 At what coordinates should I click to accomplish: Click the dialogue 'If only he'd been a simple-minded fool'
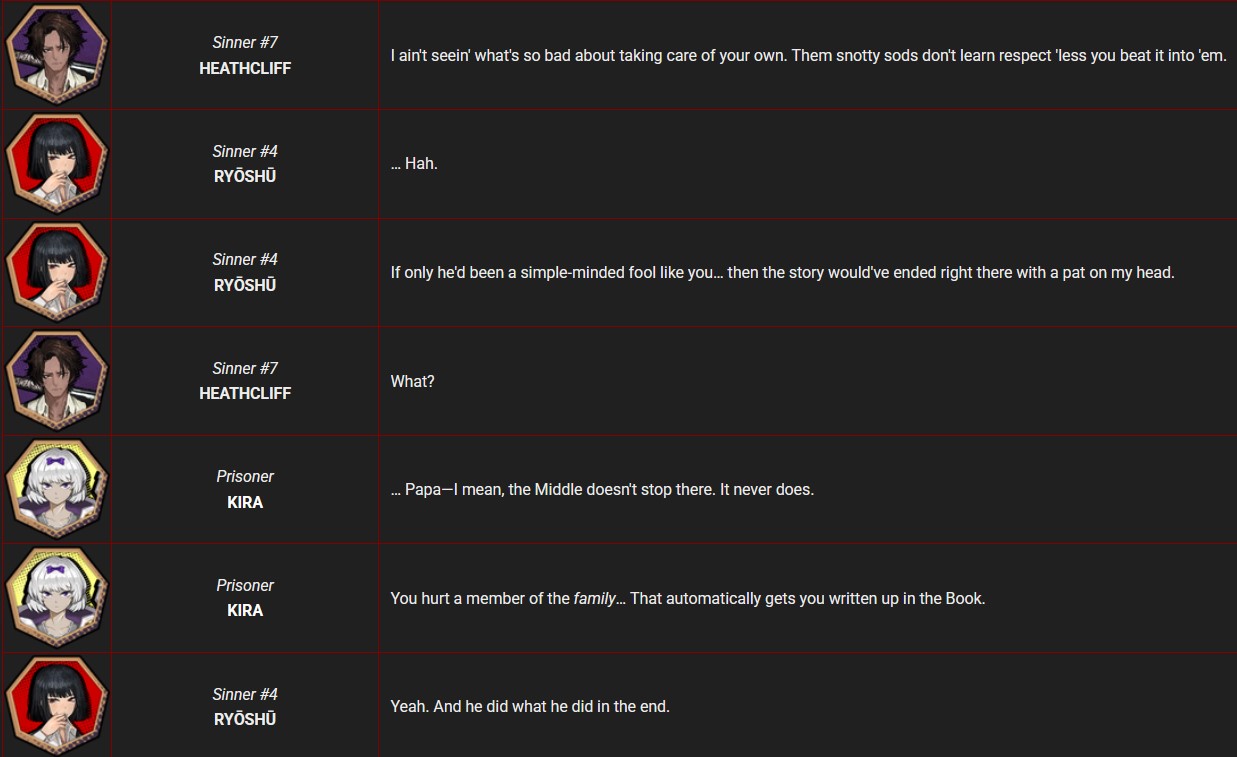[x=782, y=272]
